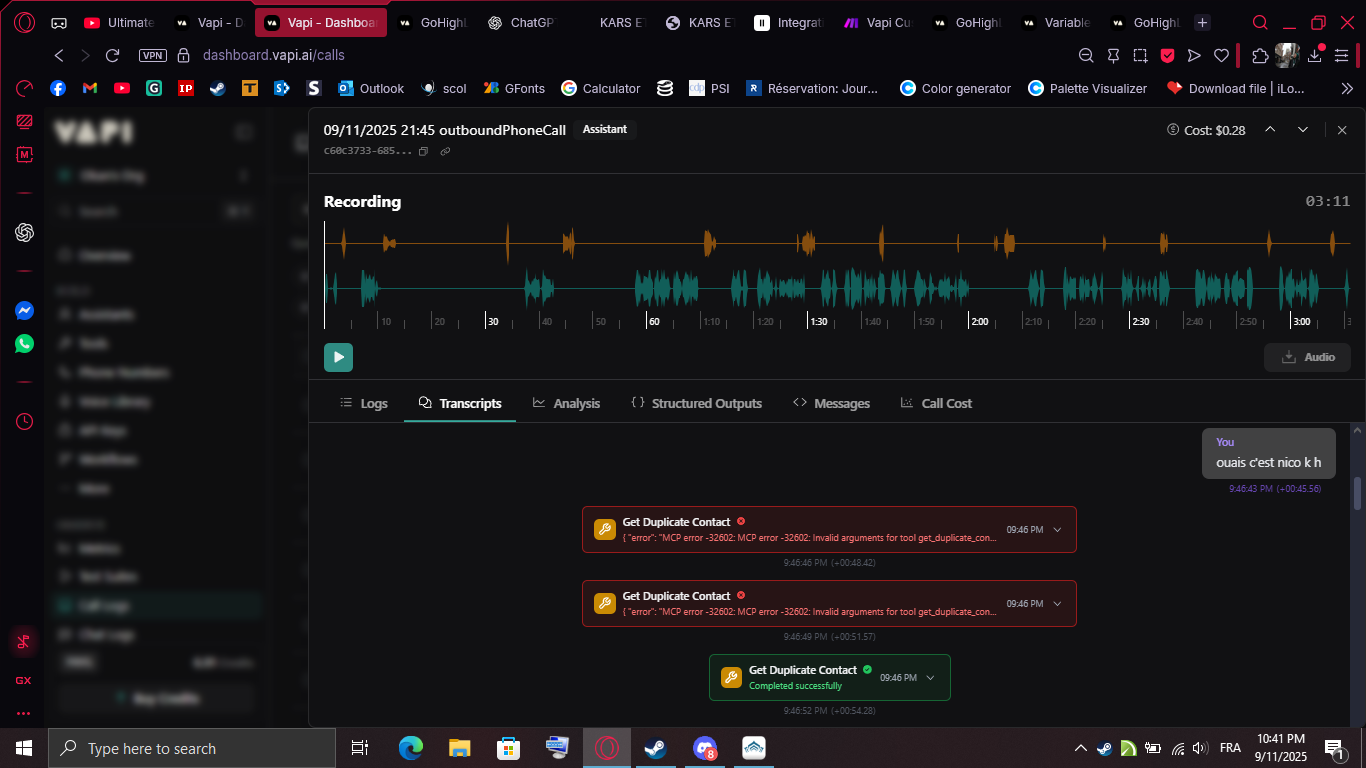Open the Gmail bookmark
The image size is (1366, 768).
tap(90, 88)
